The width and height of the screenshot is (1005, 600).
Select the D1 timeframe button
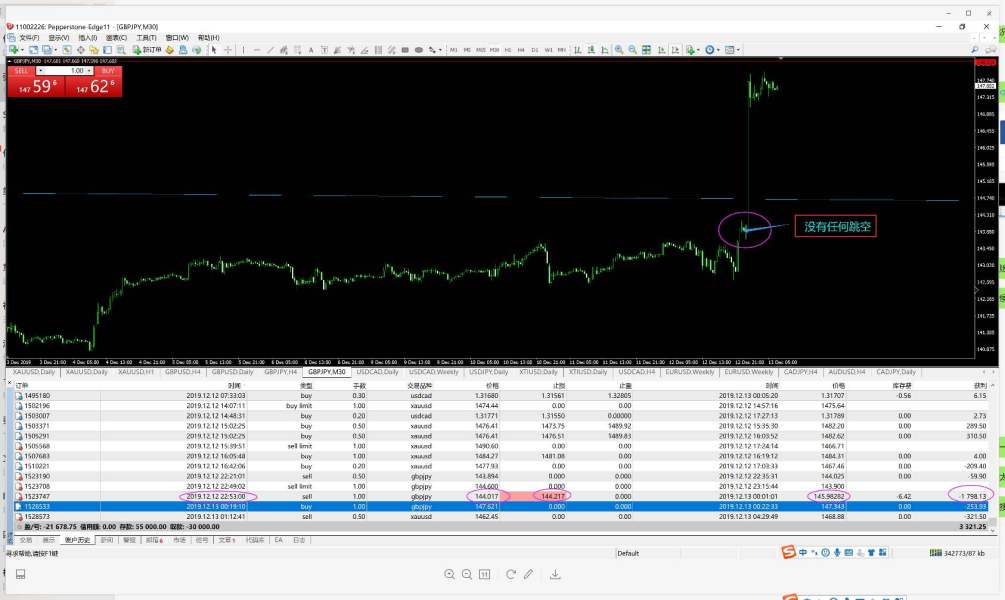click(x=535, y=49)
